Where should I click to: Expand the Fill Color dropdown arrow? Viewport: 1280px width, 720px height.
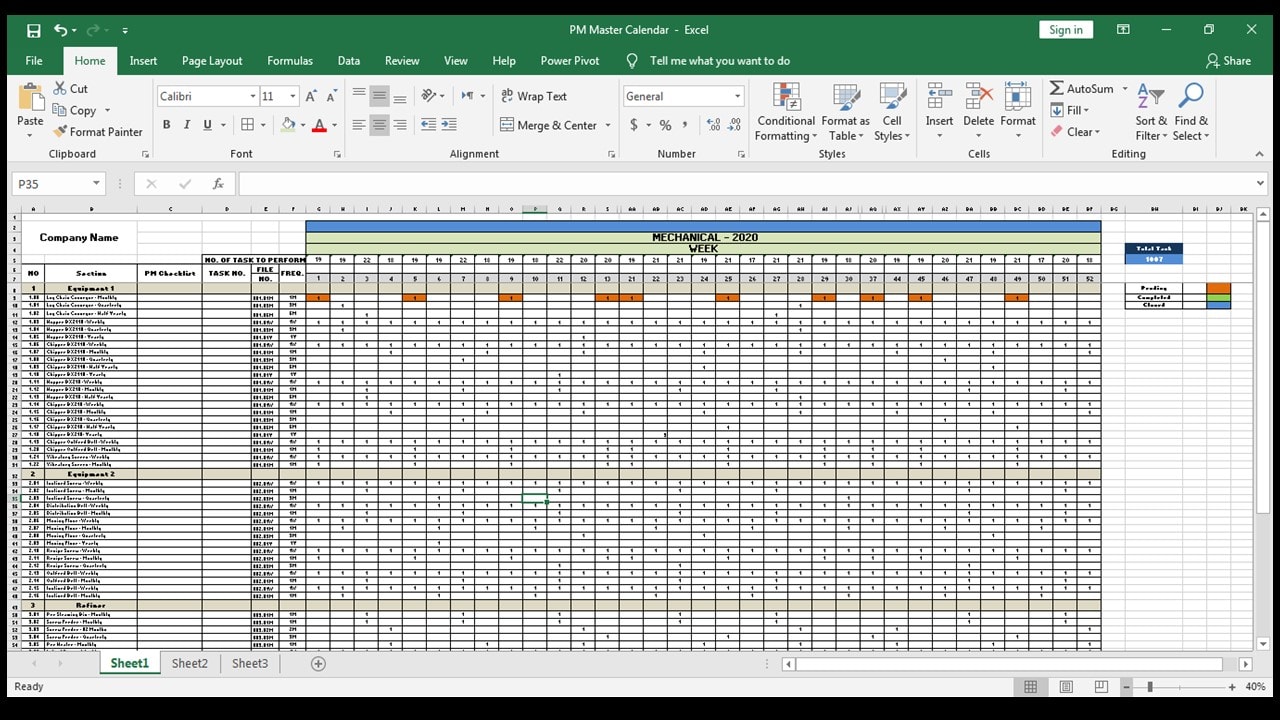[301, 124]
